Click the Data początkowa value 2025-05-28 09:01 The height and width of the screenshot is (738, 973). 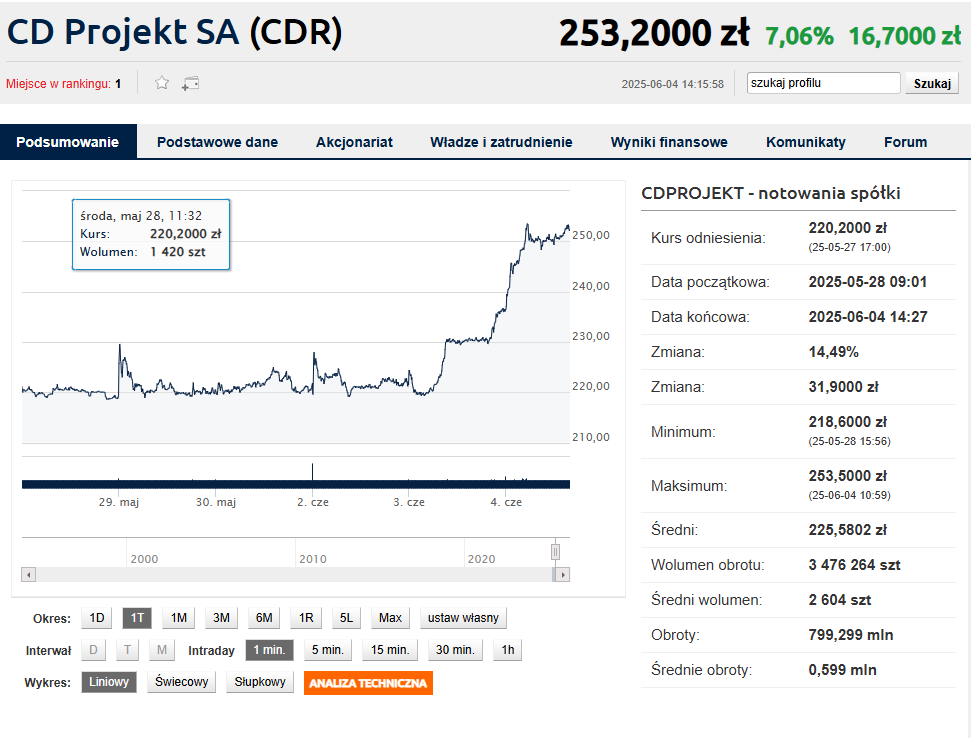tap(868, 282)
